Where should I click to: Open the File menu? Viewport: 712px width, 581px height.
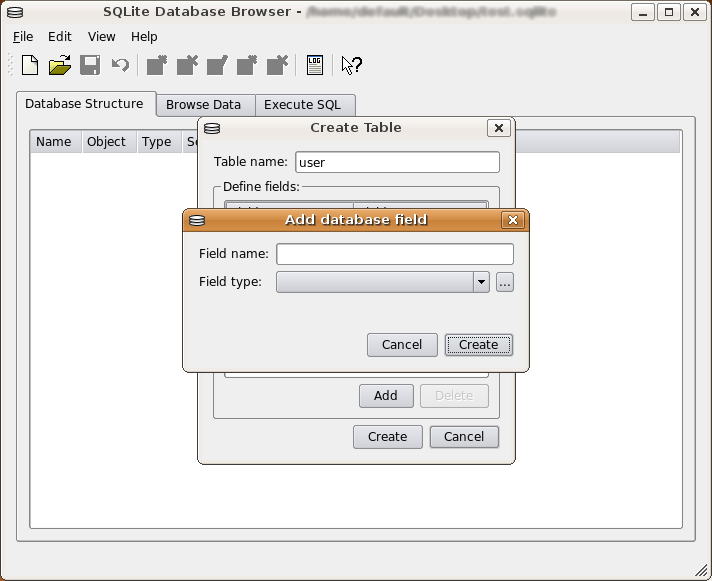tap(23, 36)
